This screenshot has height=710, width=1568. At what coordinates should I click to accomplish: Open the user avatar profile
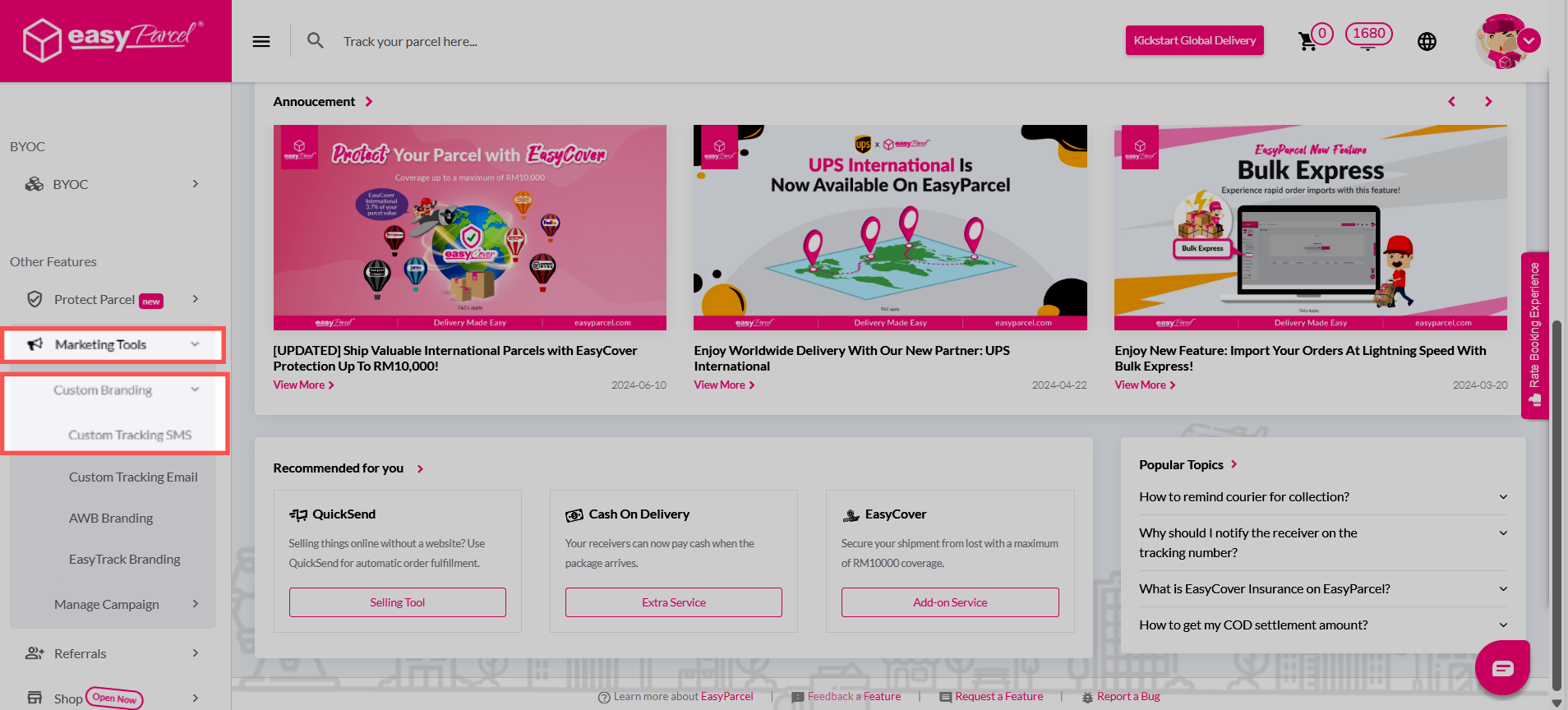(1501, 41)
